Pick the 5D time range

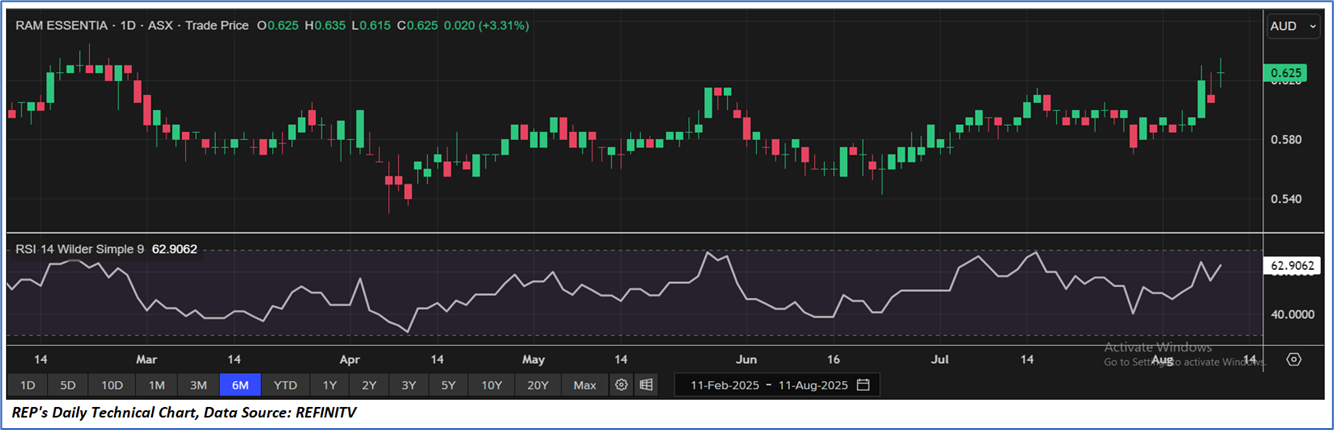point(68,385)
